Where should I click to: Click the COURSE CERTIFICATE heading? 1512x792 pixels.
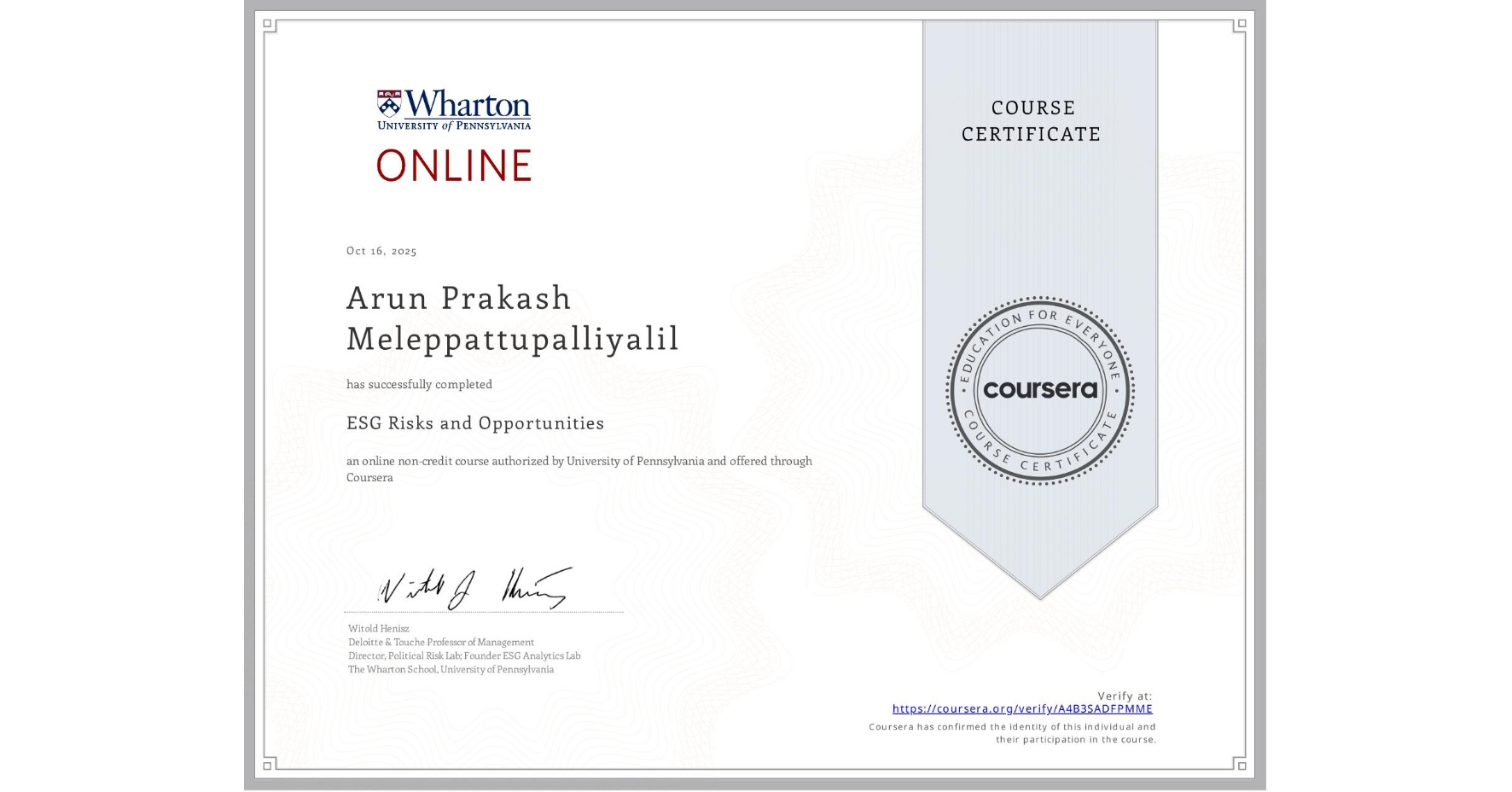click(x=1032, y=121)
